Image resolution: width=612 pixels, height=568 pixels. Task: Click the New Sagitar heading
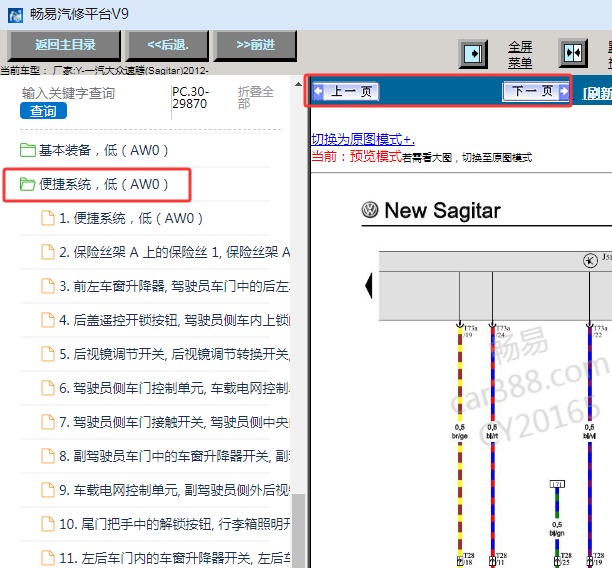[x=442, y=210]
